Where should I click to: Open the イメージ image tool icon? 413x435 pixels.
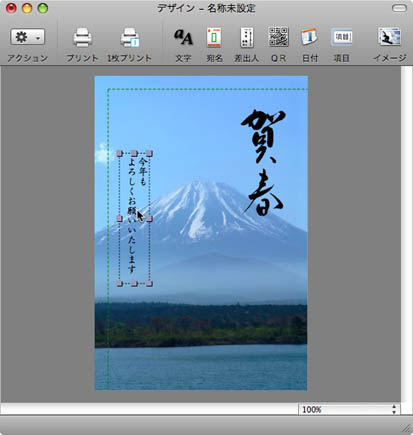[389, 37]
